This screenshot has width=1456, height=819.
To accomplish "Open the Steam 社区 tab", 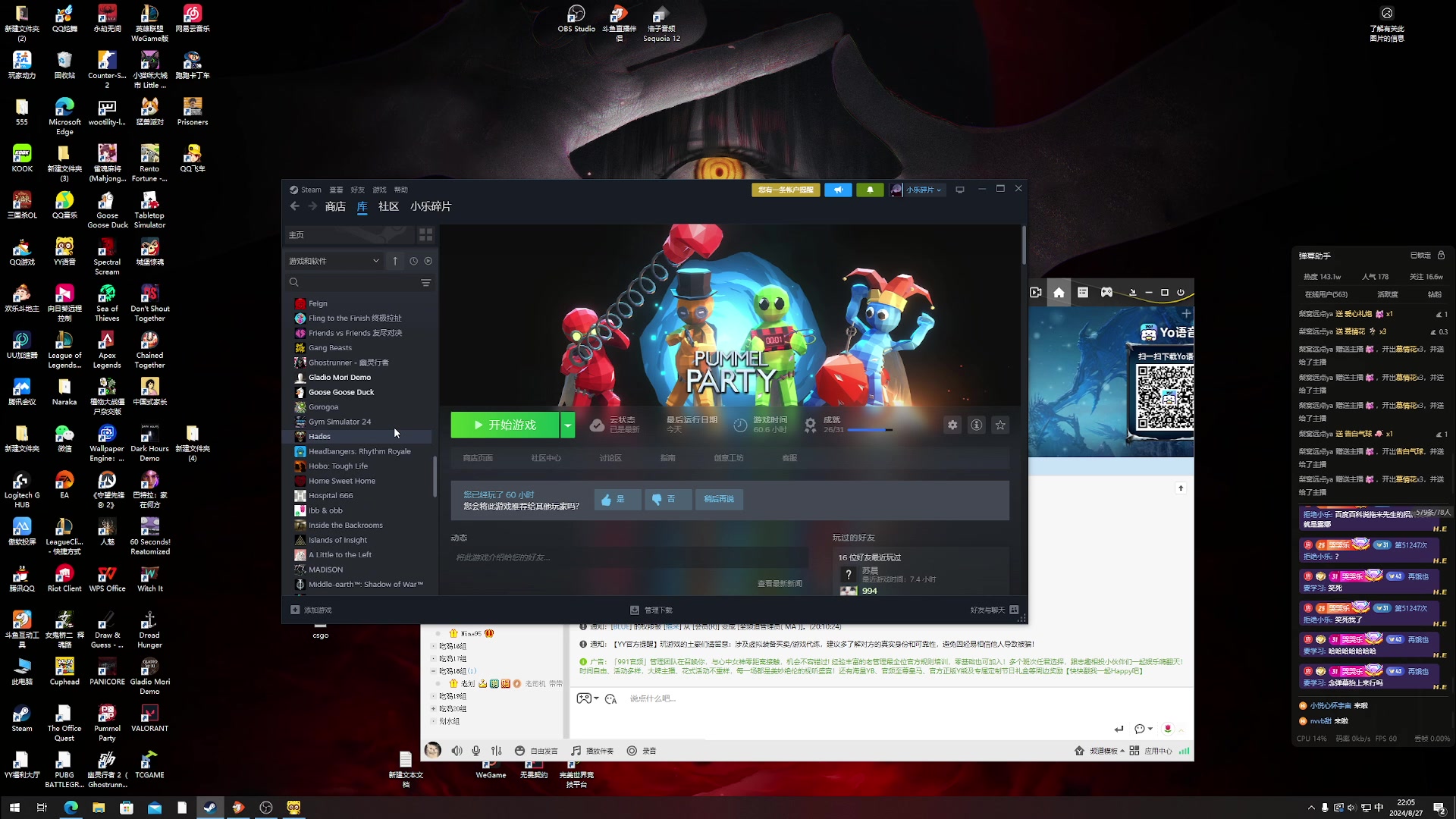I will tap(388, 206).
